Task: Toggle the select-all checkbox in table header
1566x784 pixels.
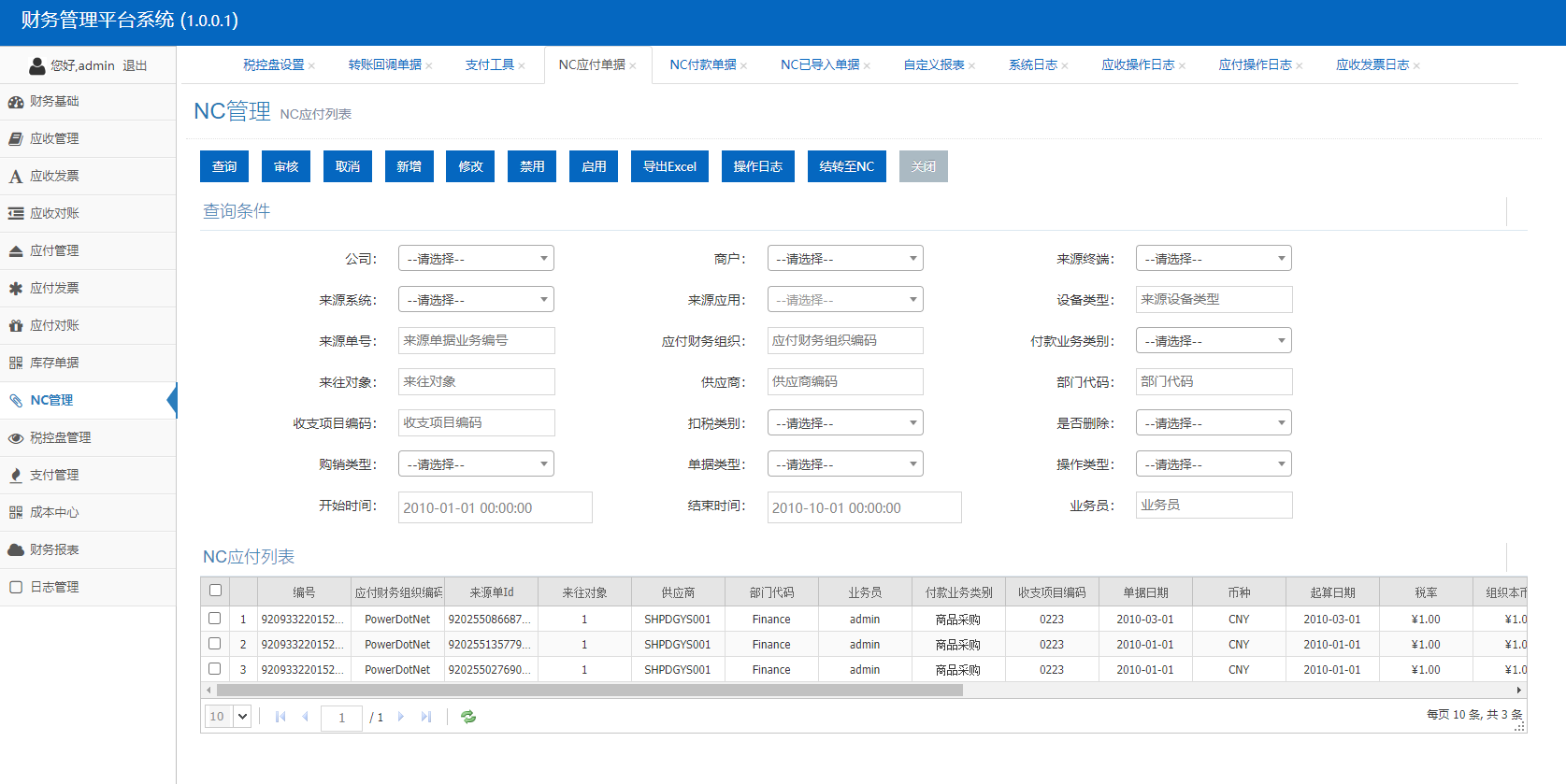Action: tap(215, 591)
